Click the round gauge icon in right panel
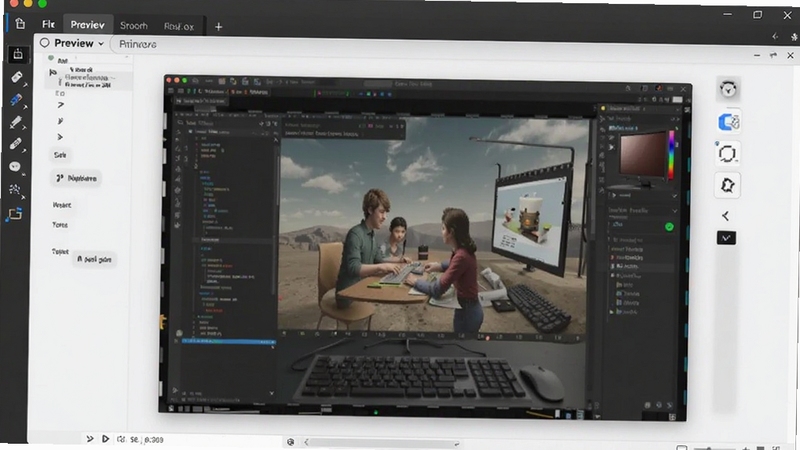The image size is (800, 450). pos(728,89)
